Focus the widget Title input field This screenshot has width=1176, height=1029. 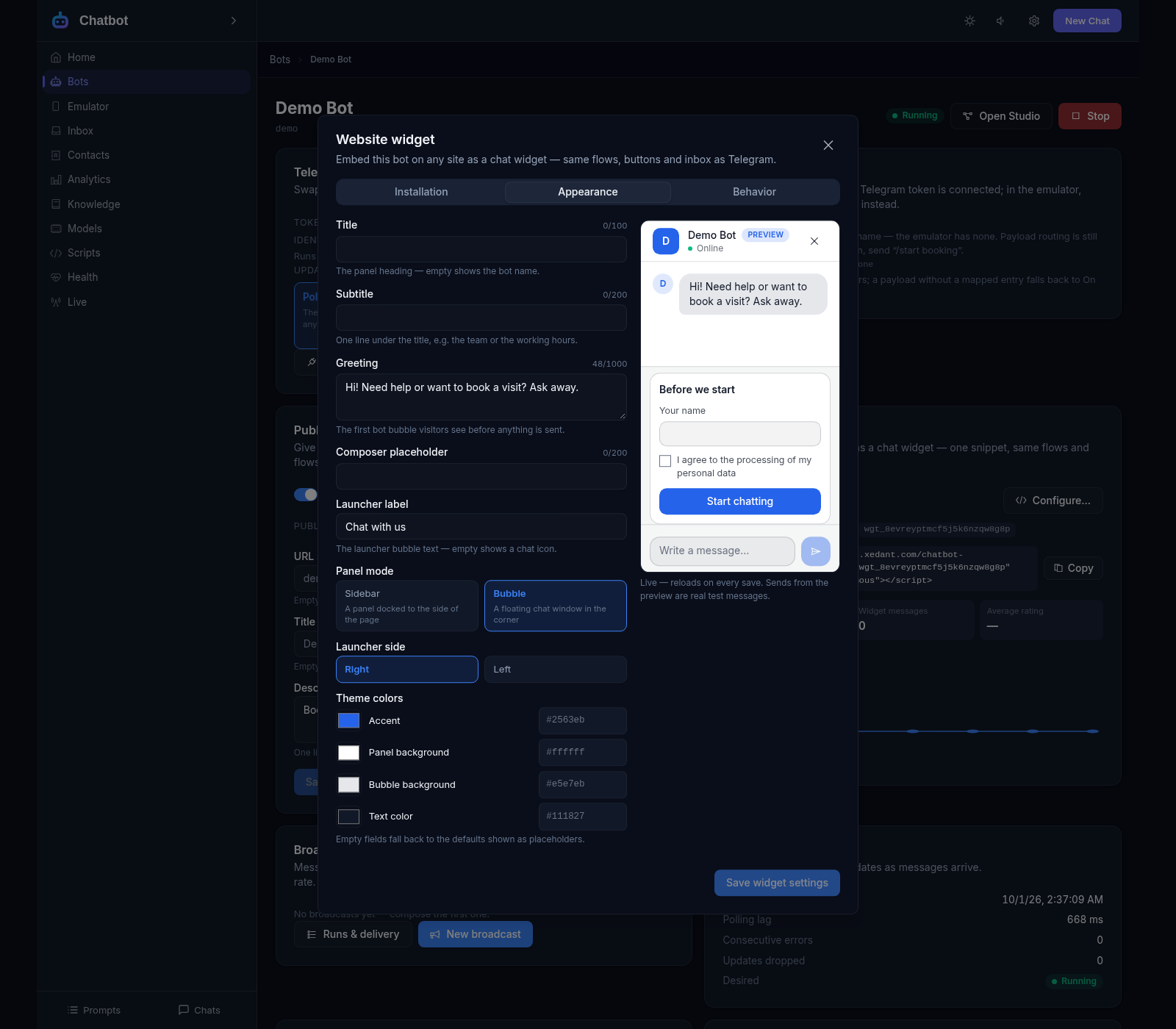coord(481,249)
